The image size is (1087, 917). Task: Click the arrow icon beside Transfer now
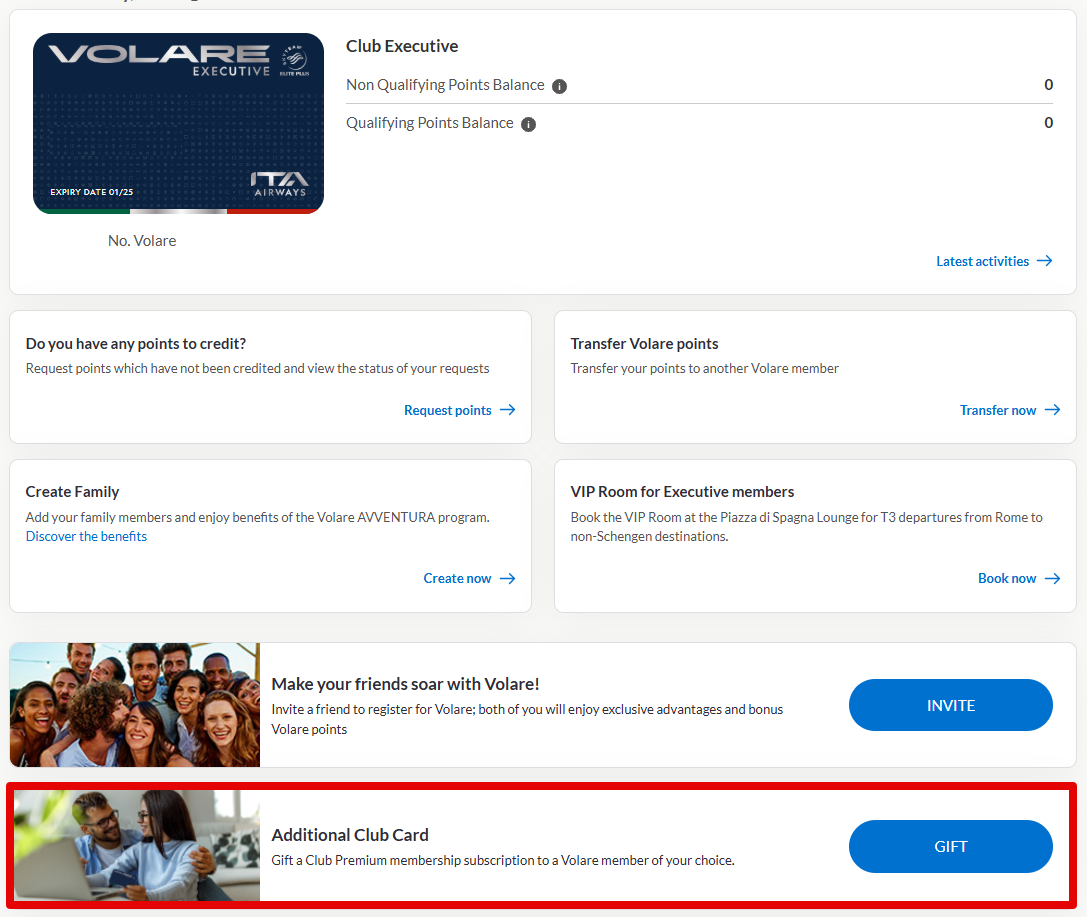click(1052, 410)
